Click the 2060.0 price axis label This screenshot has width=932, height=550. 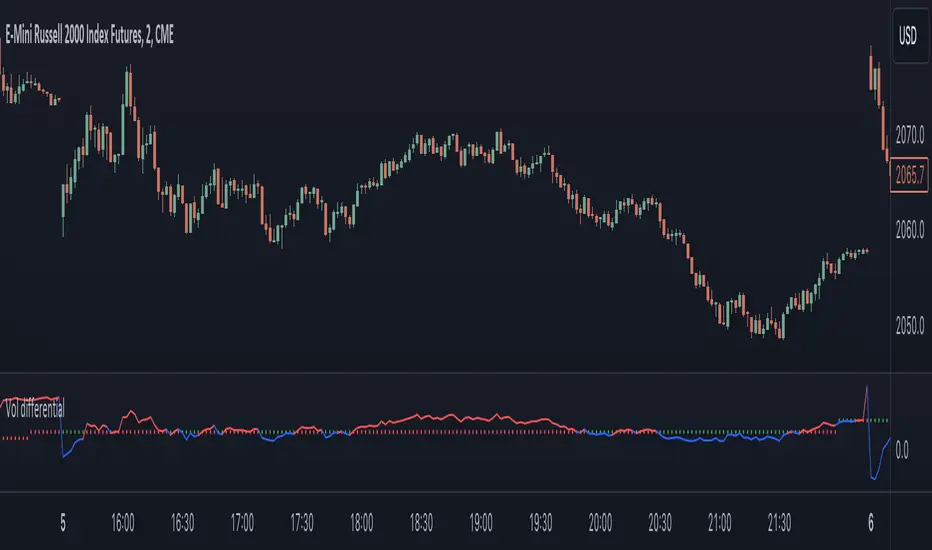pos(910,230)
